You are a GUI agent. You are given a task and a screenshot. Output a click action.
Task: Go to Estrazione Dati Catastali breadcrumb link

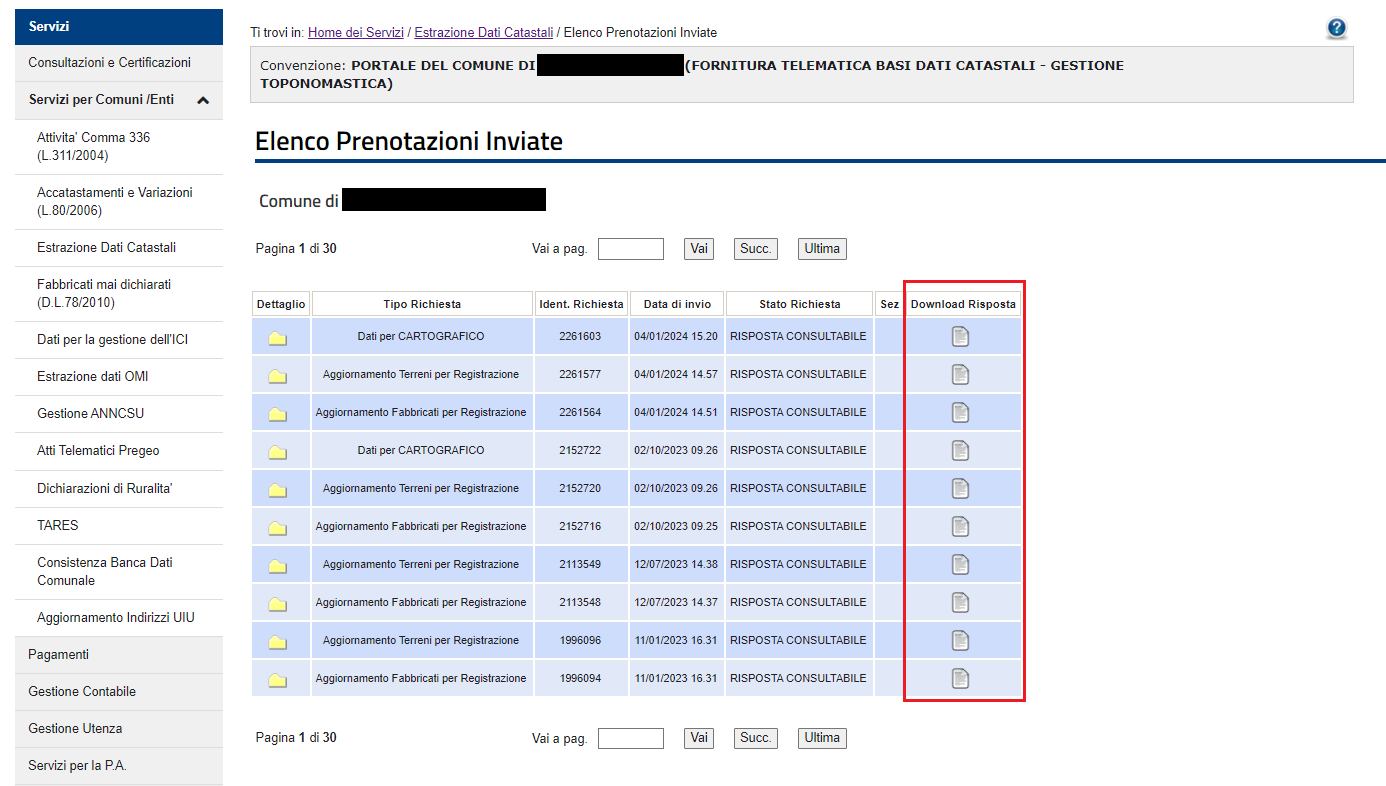tap(483, 33)
